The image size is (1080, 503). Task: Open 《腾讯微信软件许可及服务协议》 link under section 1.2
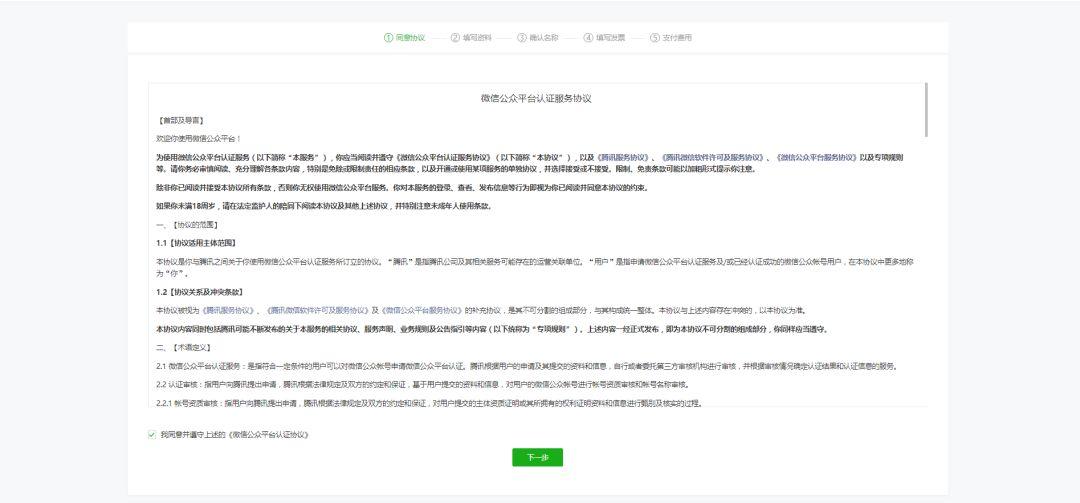318,311
